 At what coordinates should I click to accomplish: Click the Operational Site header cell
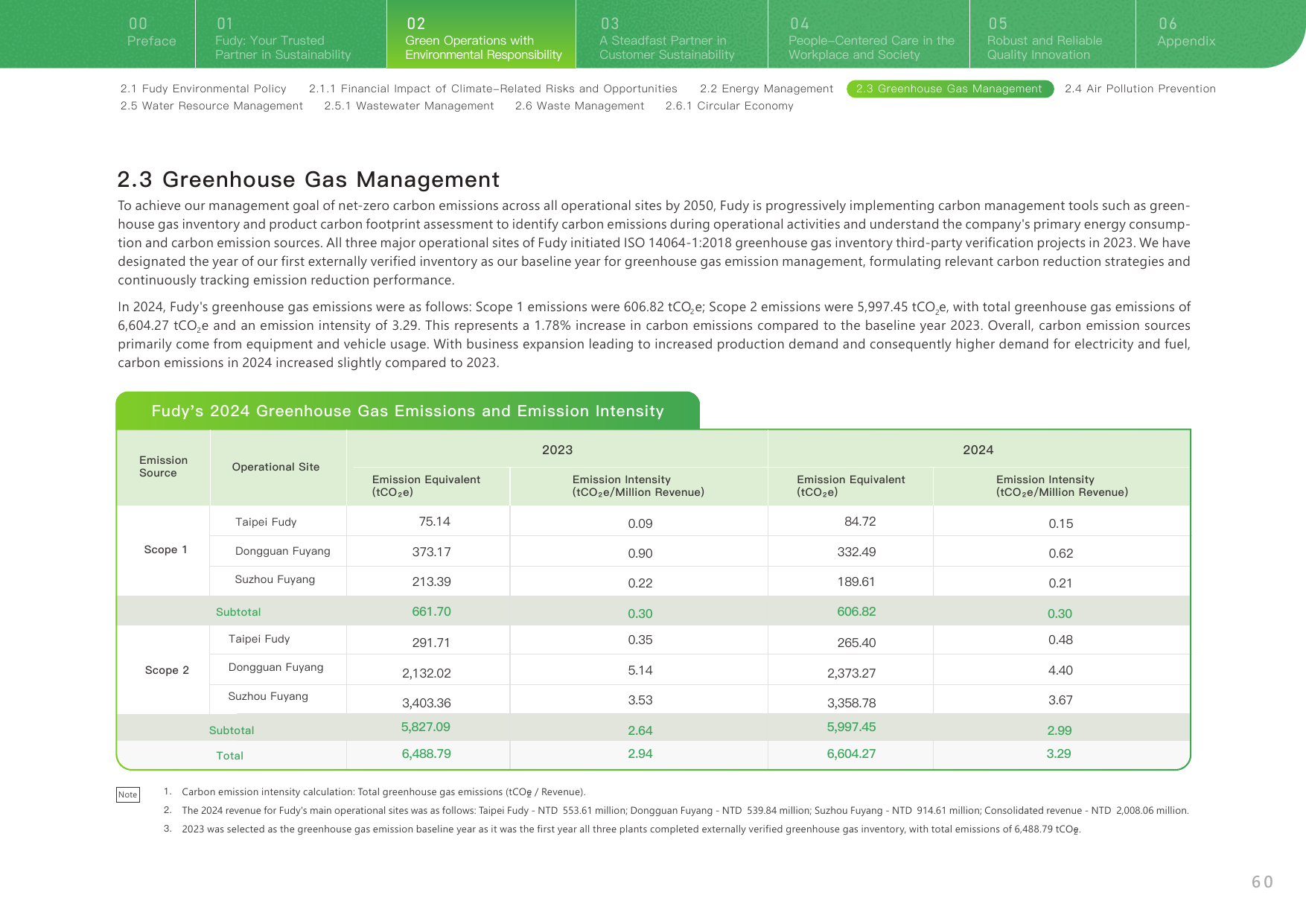click(x=275, y=467)
